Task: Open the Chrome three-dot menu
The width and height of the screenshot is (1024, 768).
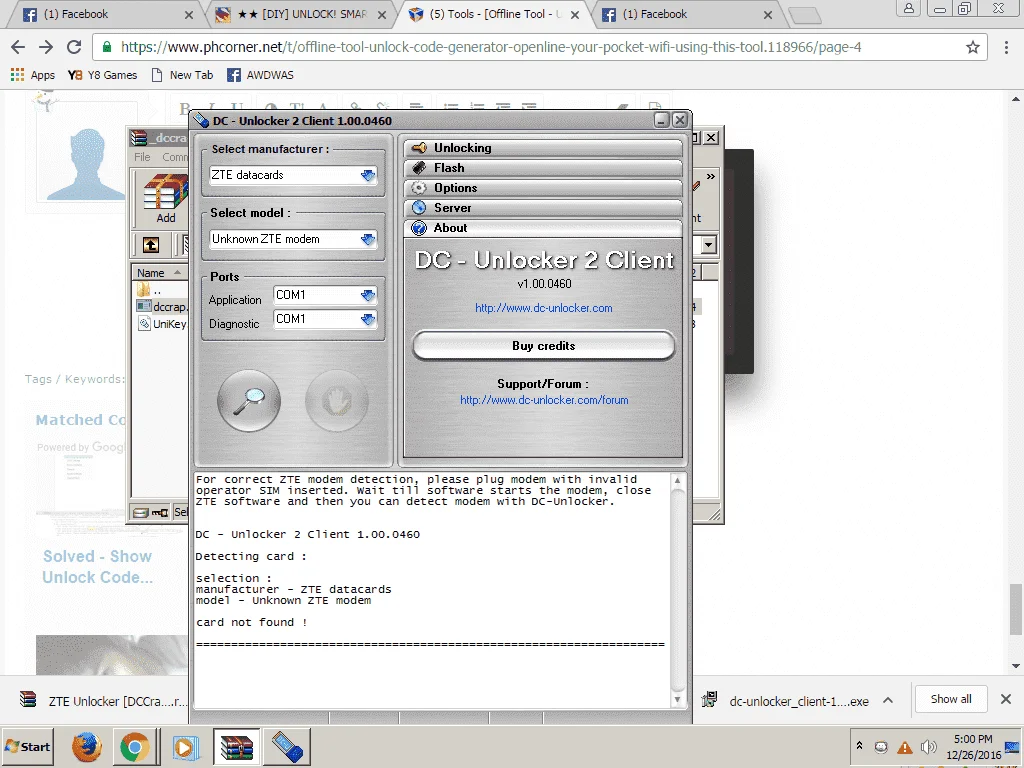Action: point(1006,47)
